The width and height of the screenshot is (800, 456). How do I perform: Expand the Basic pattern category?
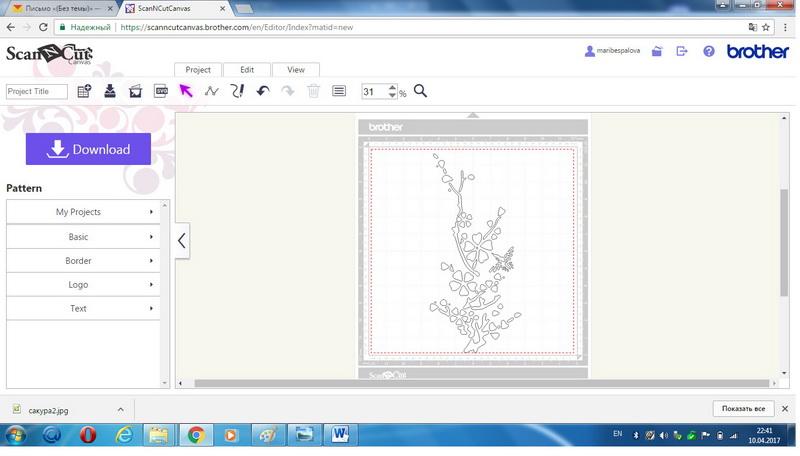(83, 237)
